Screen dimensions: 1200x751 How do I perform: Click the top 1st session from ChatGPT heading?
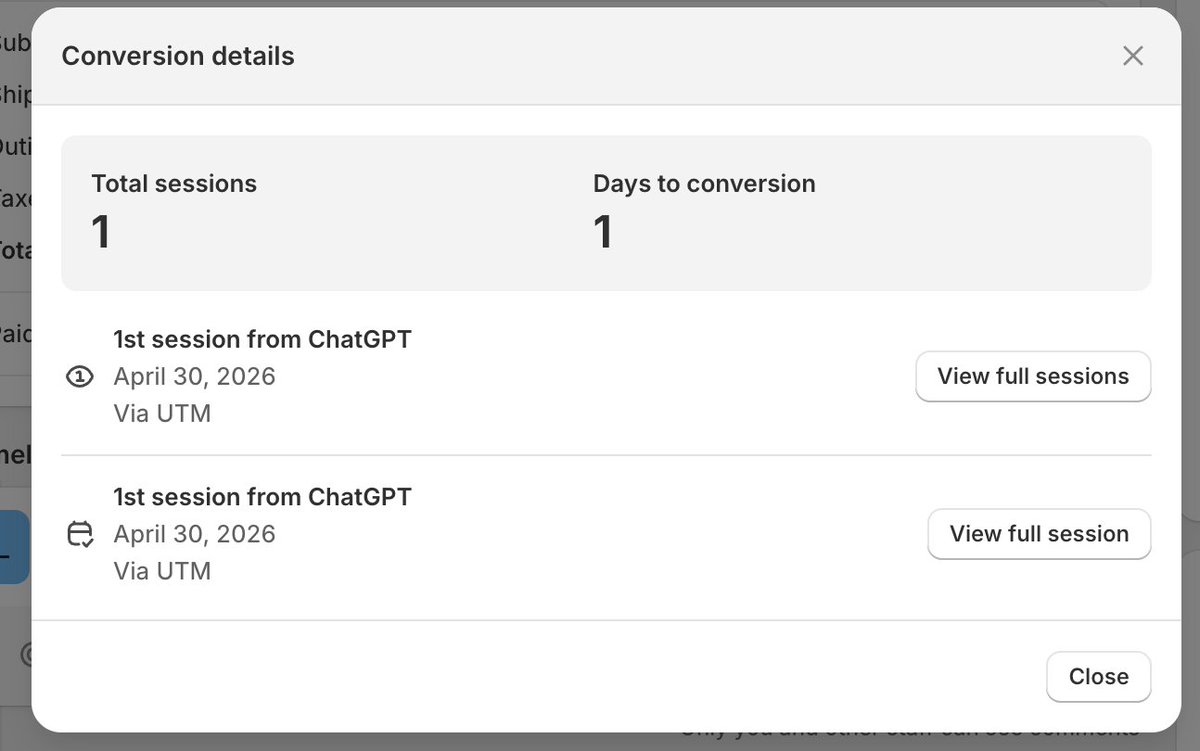point(262,339)
